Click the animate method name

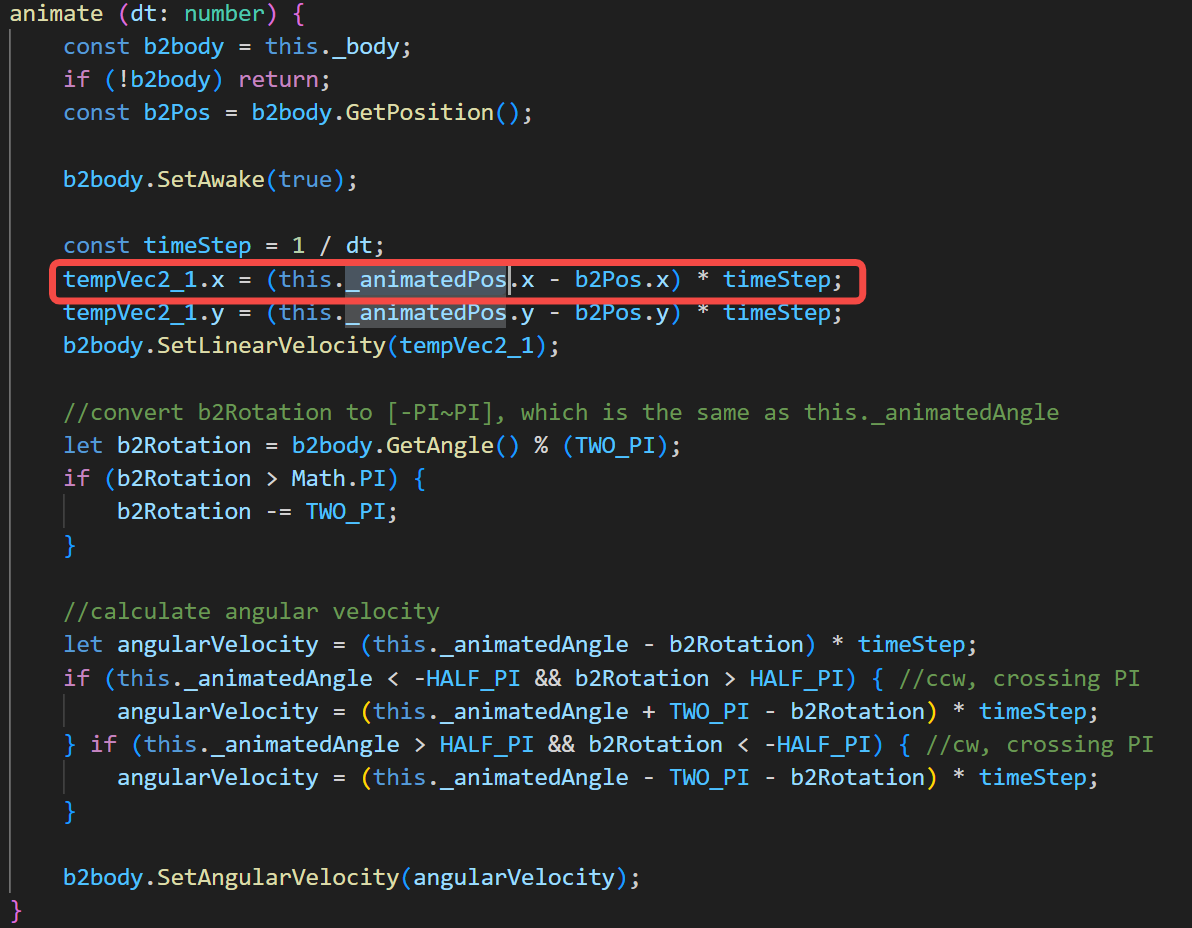point(55,14)
